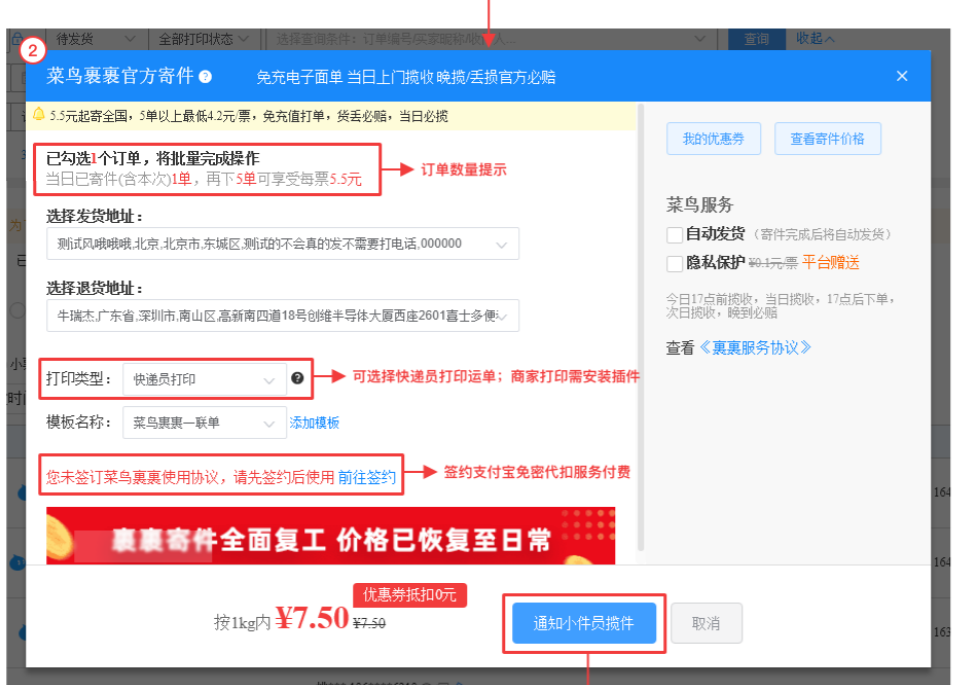Click 收起 collapse link in background page
The width and height of the screenshot is (970, 685).
tap(815, 38)
